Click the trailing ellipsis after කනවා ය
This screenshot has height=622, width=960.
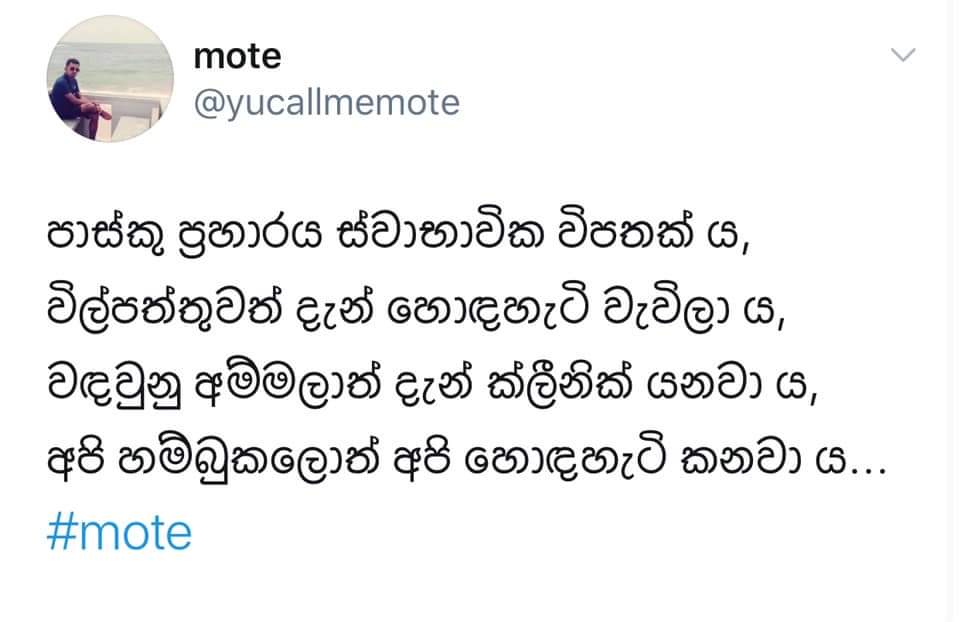[869, 471]
